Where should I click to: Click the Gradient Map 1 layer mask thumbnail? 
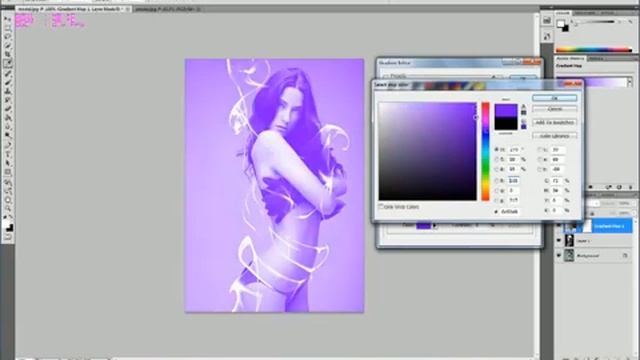(x=587, y=226)
